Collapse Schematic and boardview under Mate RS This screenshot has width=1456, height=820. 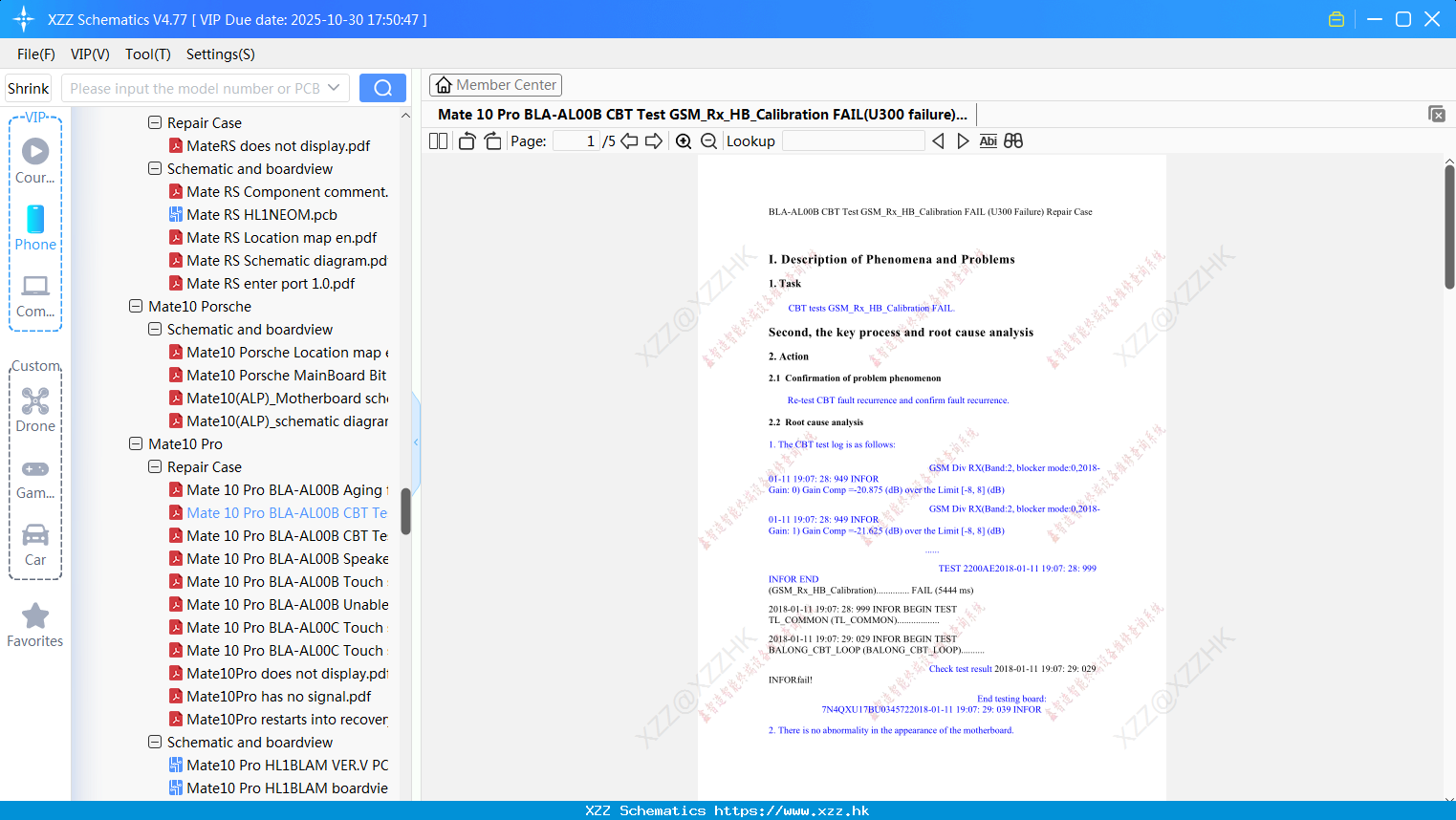click(x=155, y=169)
